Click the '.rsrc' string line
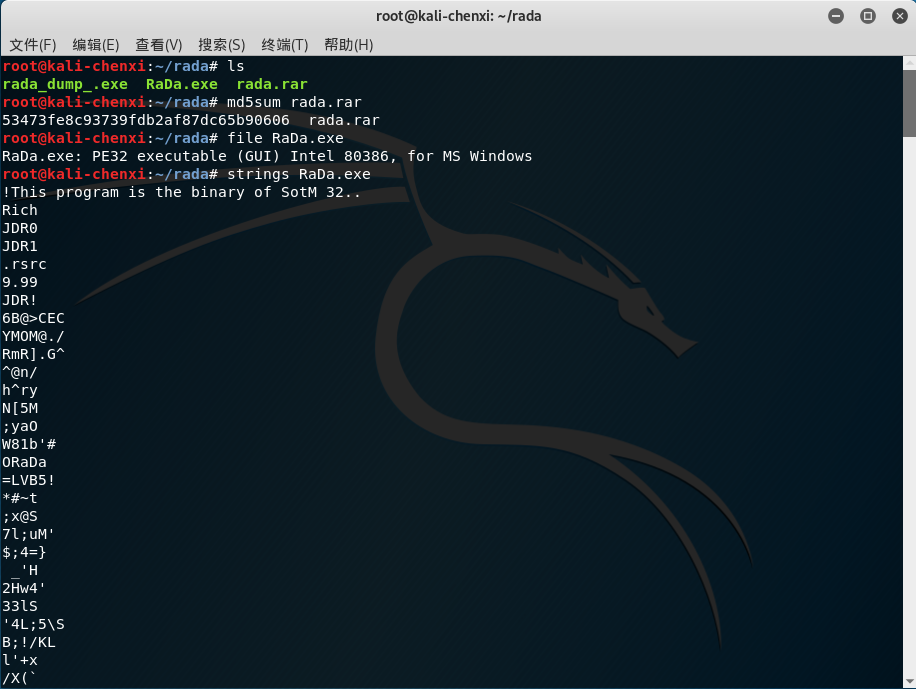This screenshot has width=916, height=689. [x=24, y=265]
